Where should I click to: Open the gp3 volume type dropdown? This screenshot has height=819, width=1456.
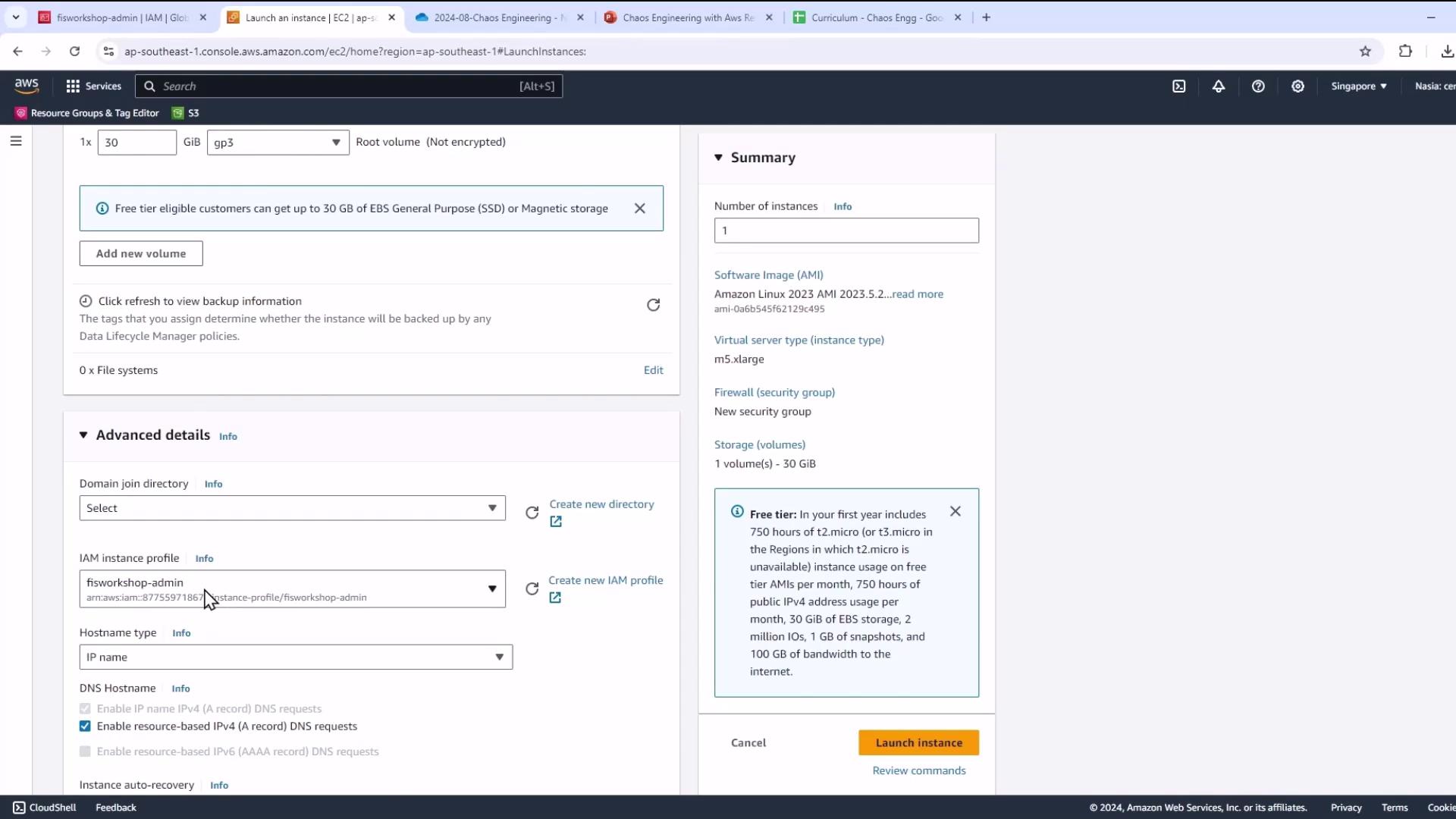[278, 143]
